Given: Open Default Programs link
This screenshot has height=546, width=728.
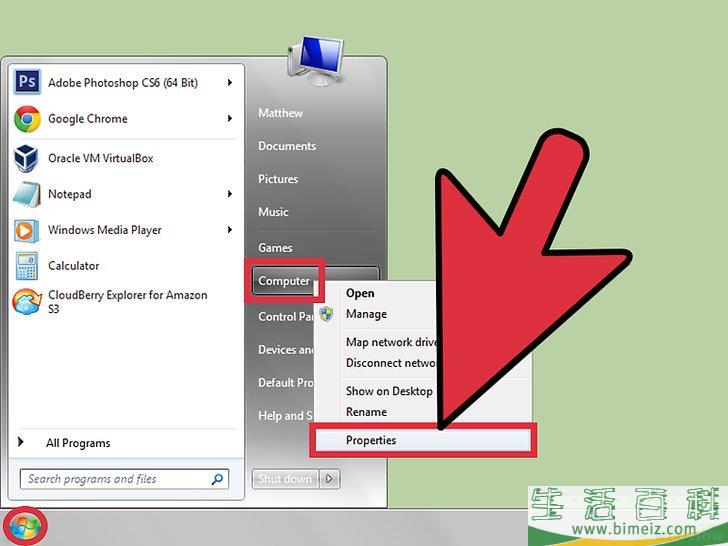Looking at the screenshot, I should point(286,383).
